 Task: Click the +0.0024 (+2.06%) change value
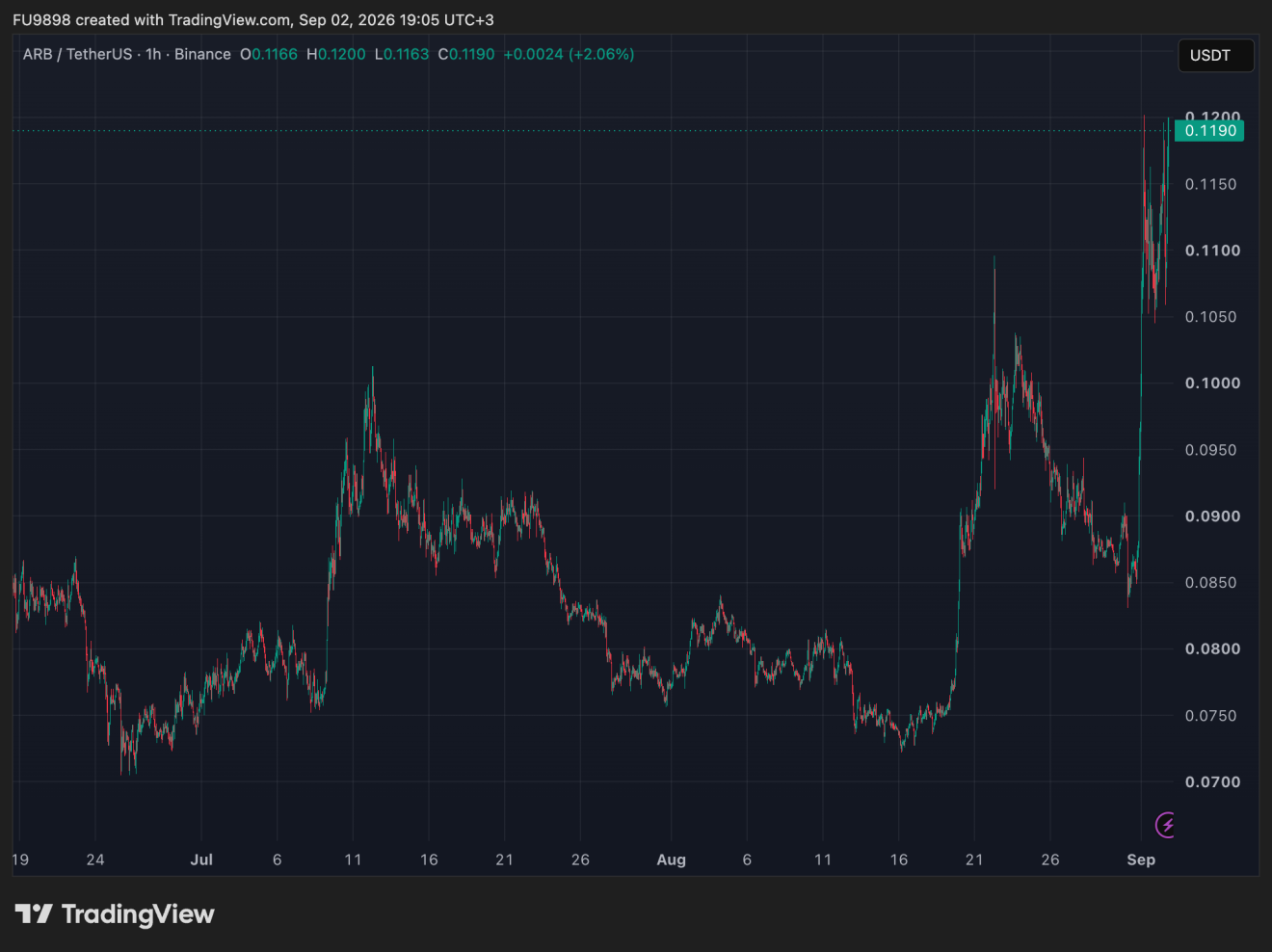pyautogui.click(x=569, y=55)
